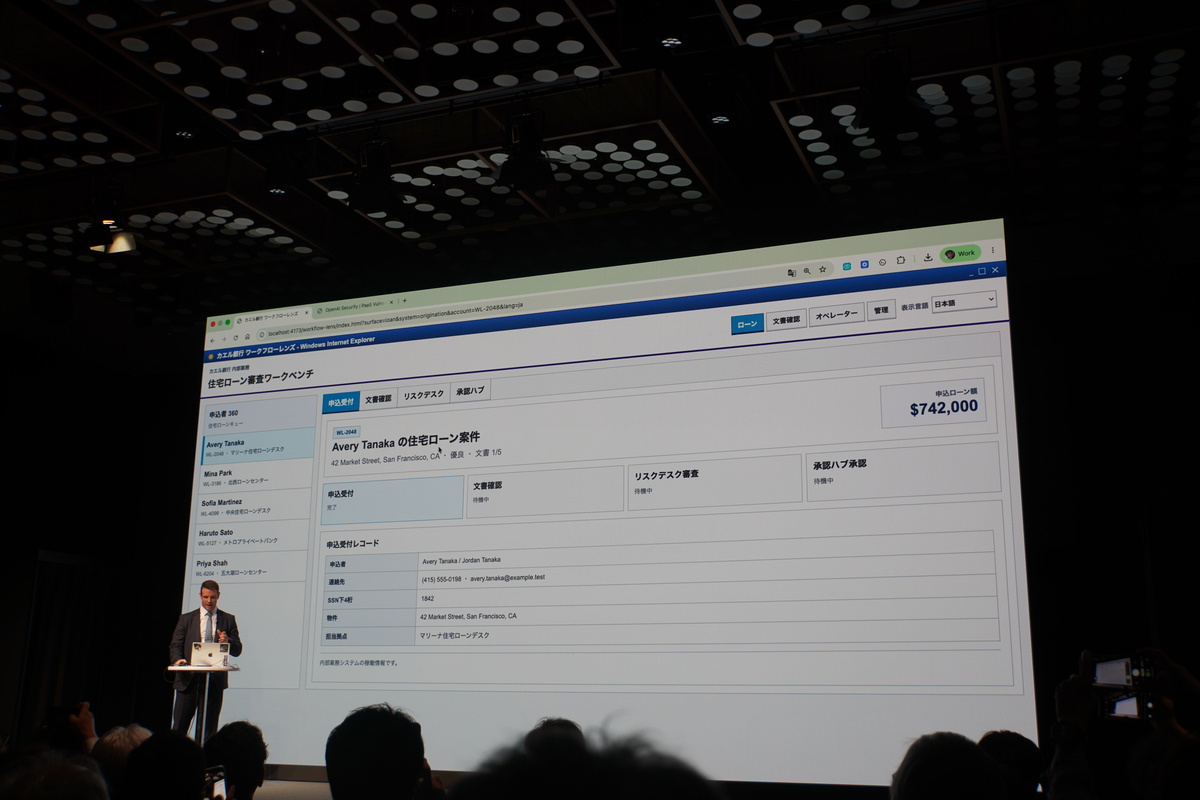
Task: Click the 住宅ローン審査ワークベンチ page heading
Action: 260,381
